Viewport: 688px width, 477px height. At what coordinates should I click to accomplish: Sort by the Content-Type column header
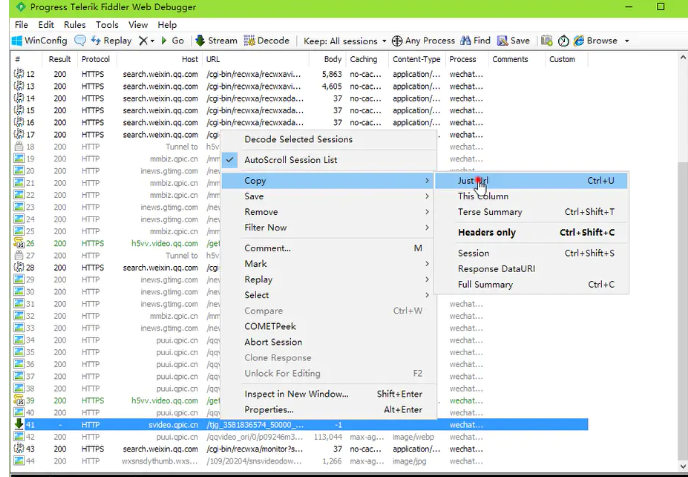click(416, 59)
